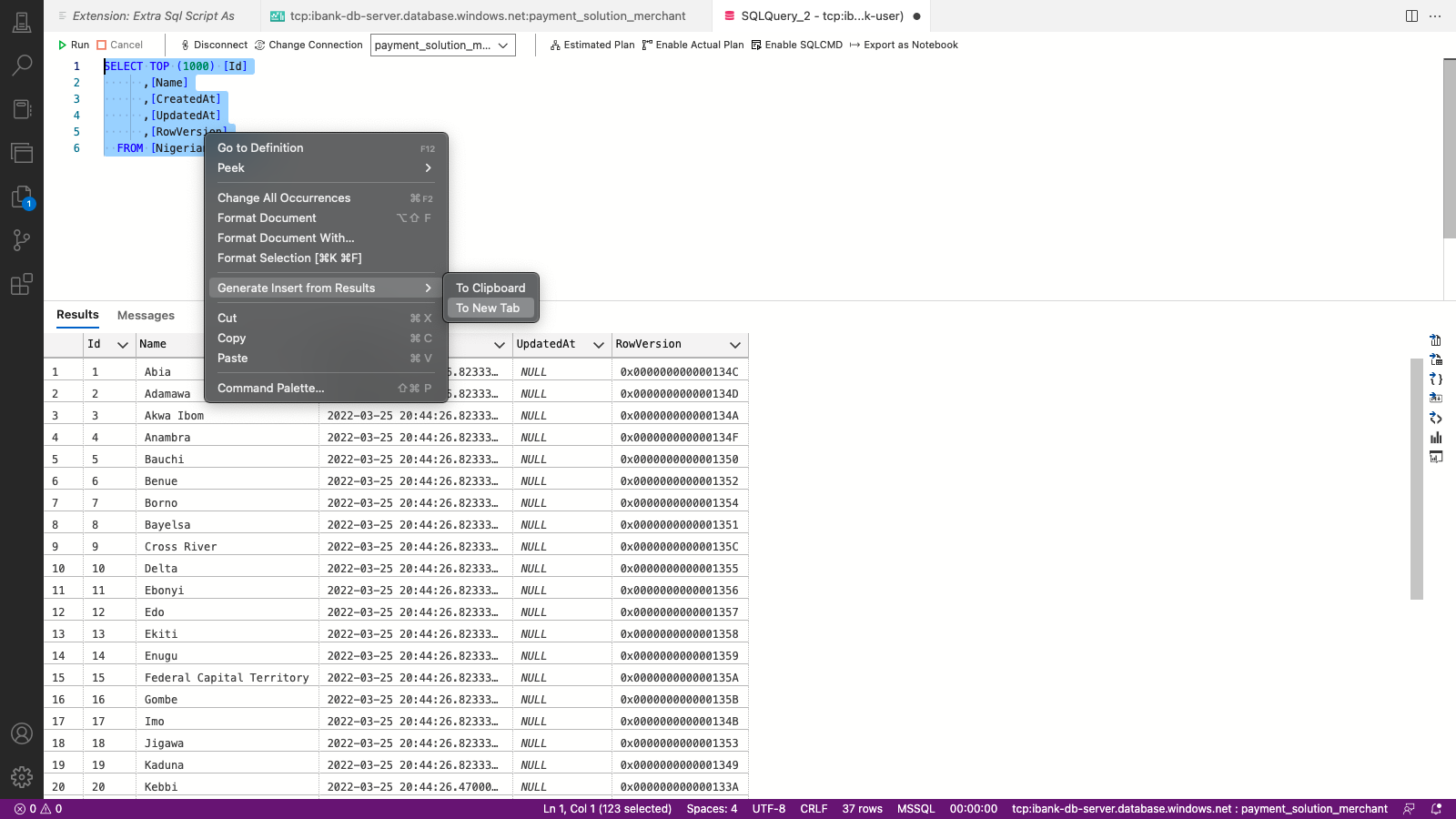Switch to the Messages tab
The width and height of the screenshot is (1456, 819).
[146, 316]
